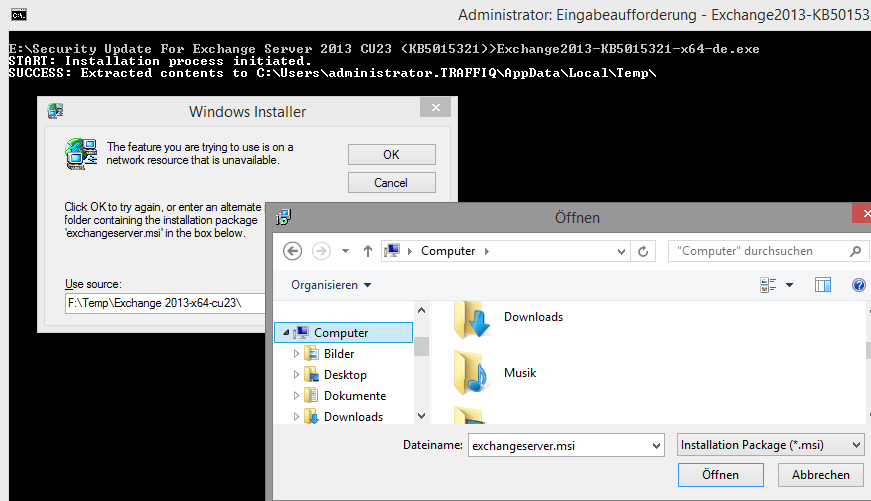Image resolution: width=871 pixels, height=501 pixels.
Task: Click the Downloads label in file list
Action: coord(533,317)
